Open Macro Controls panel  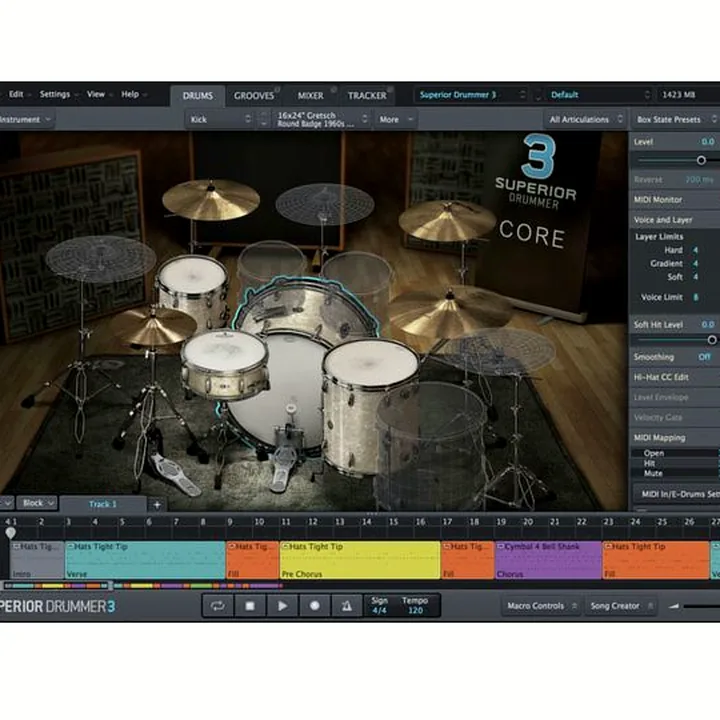541,606
